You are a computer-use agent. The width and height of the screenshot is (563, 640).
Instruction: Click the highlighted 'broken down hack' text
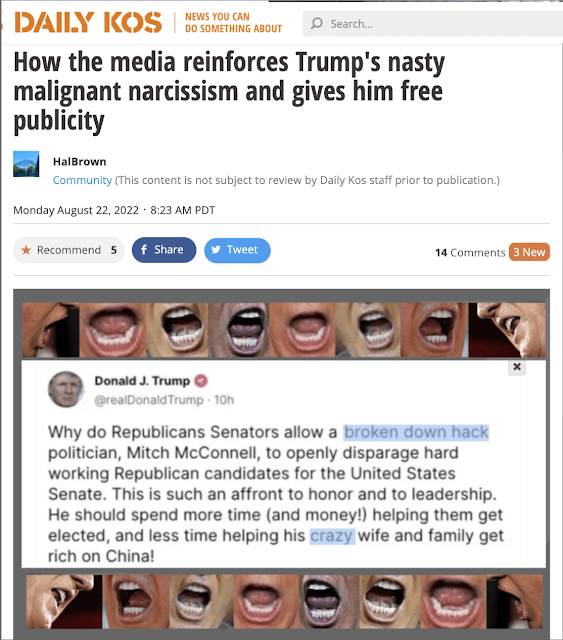416,432
